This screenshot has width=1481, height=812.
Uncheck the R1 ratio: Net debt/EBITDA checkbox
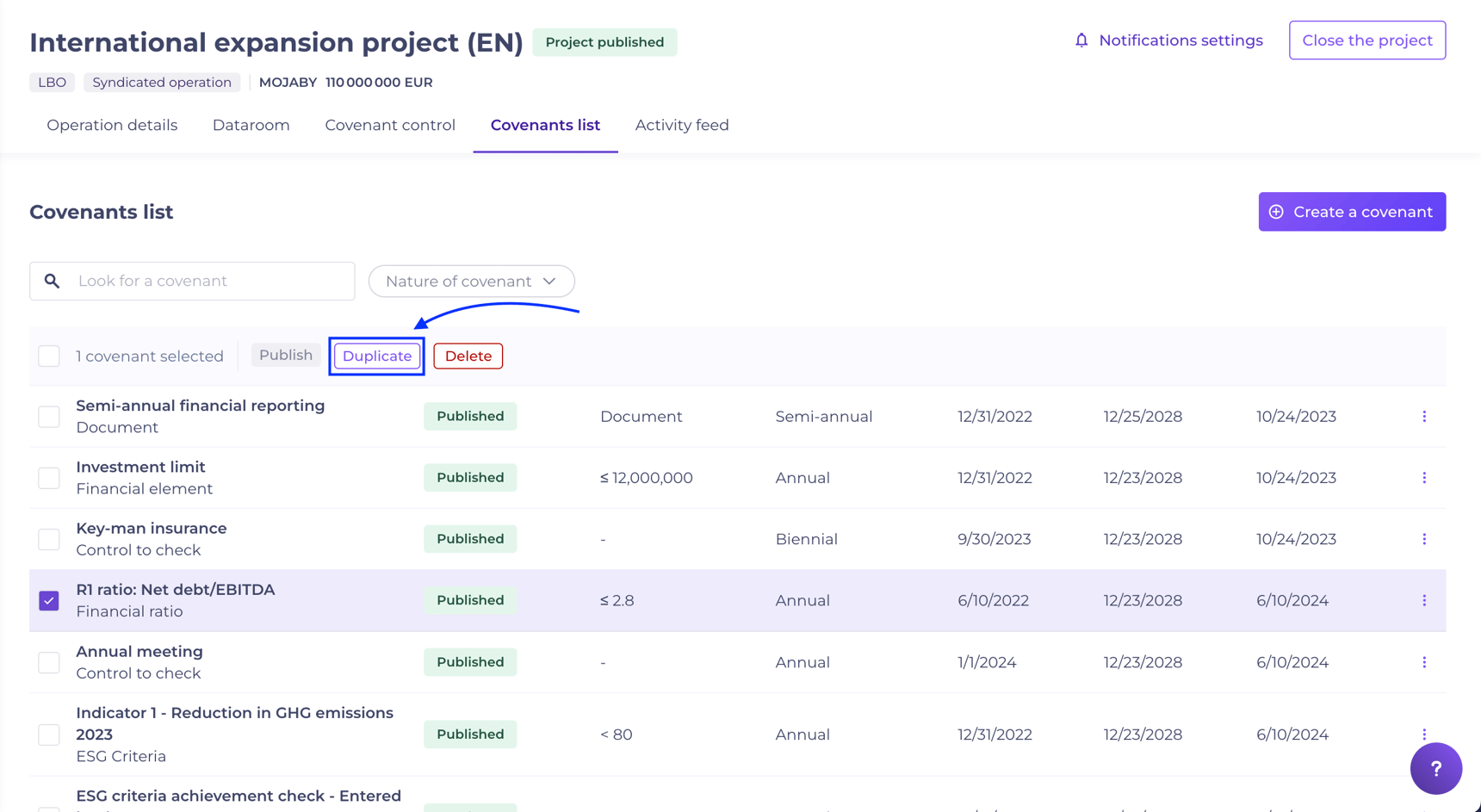coord(49,600)
